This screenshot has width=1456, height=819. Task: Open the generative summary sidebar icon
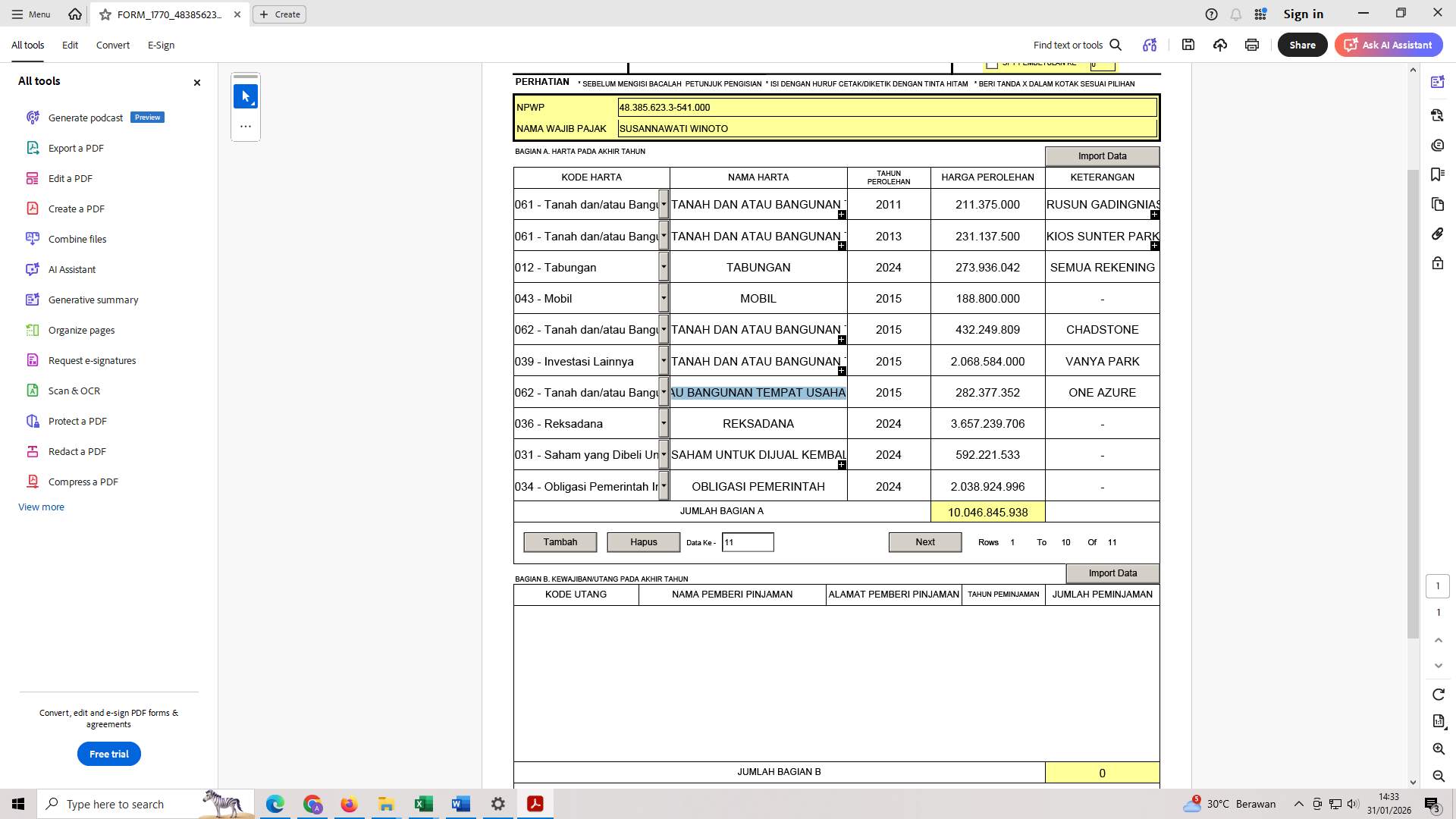[x=1438, y=81]
